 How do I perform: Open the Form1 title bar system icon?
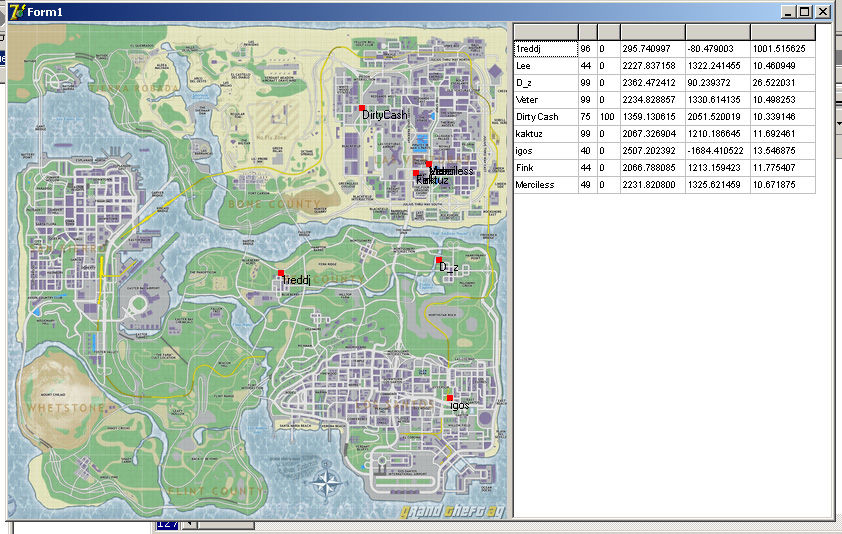[x=16, y=11]
